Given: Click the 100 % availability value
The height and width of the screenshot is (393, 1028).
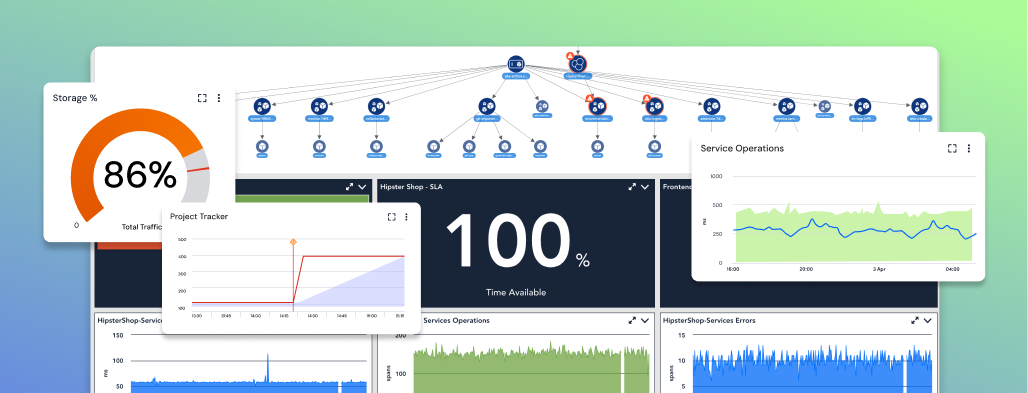Looking at the screenshot, I should [x=518, y=242].
